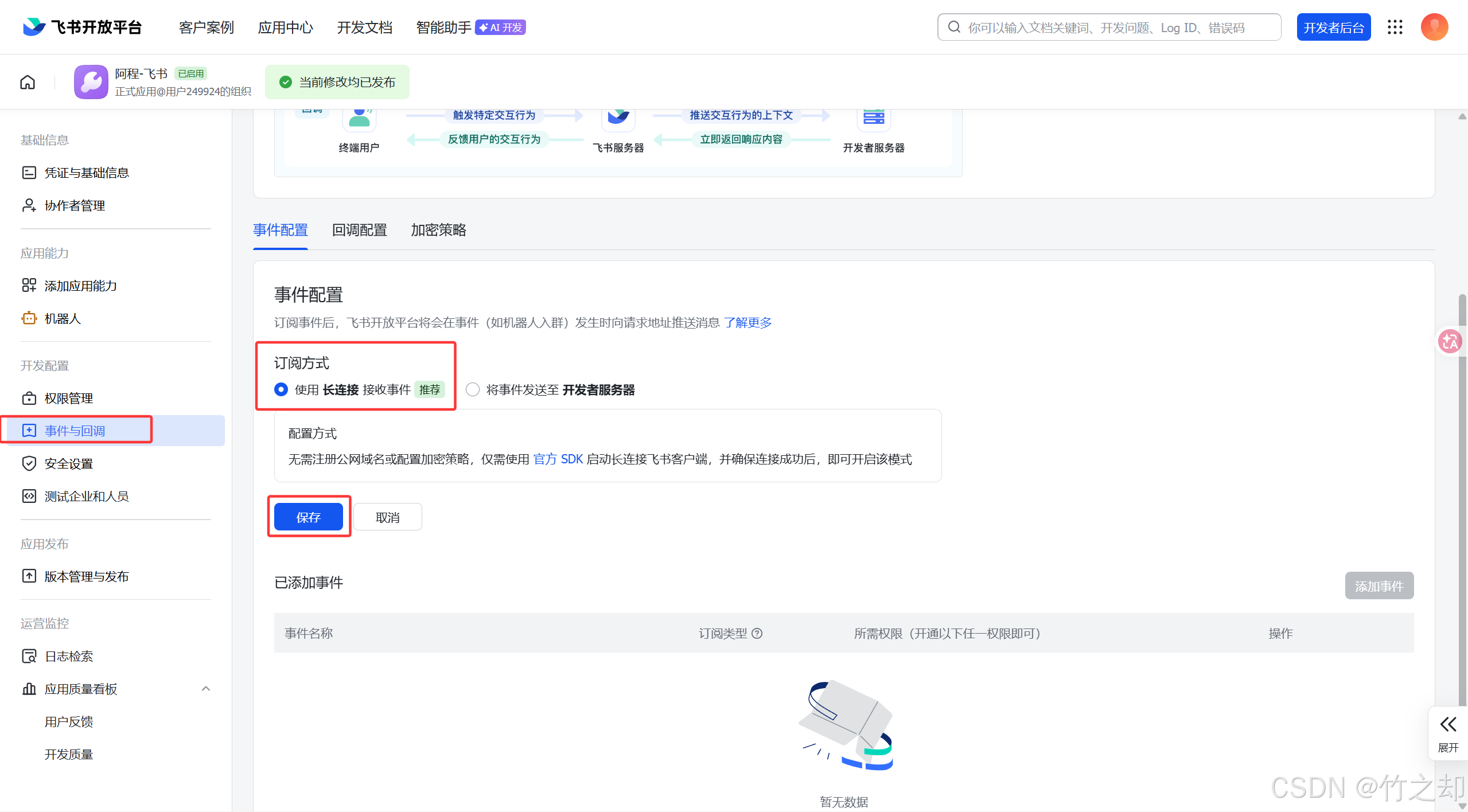Image resolution: width=1468 pixels, height=812 pixels.
Task: Switch to the 加密策略 tab
Action: [438, 230]
